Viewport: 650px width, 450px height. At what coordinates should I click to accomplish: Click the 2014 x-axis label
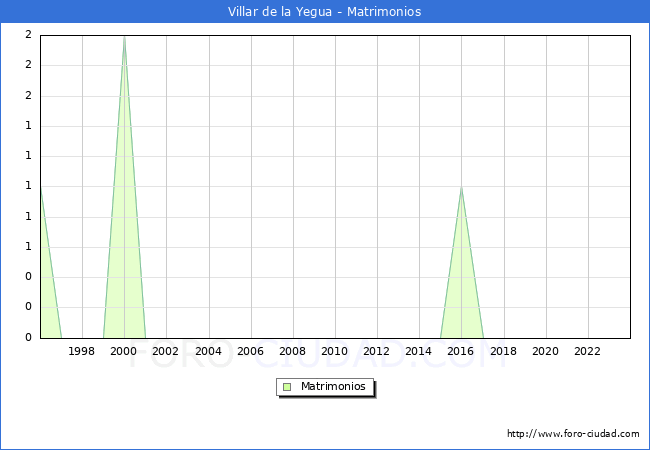[419, 351]
